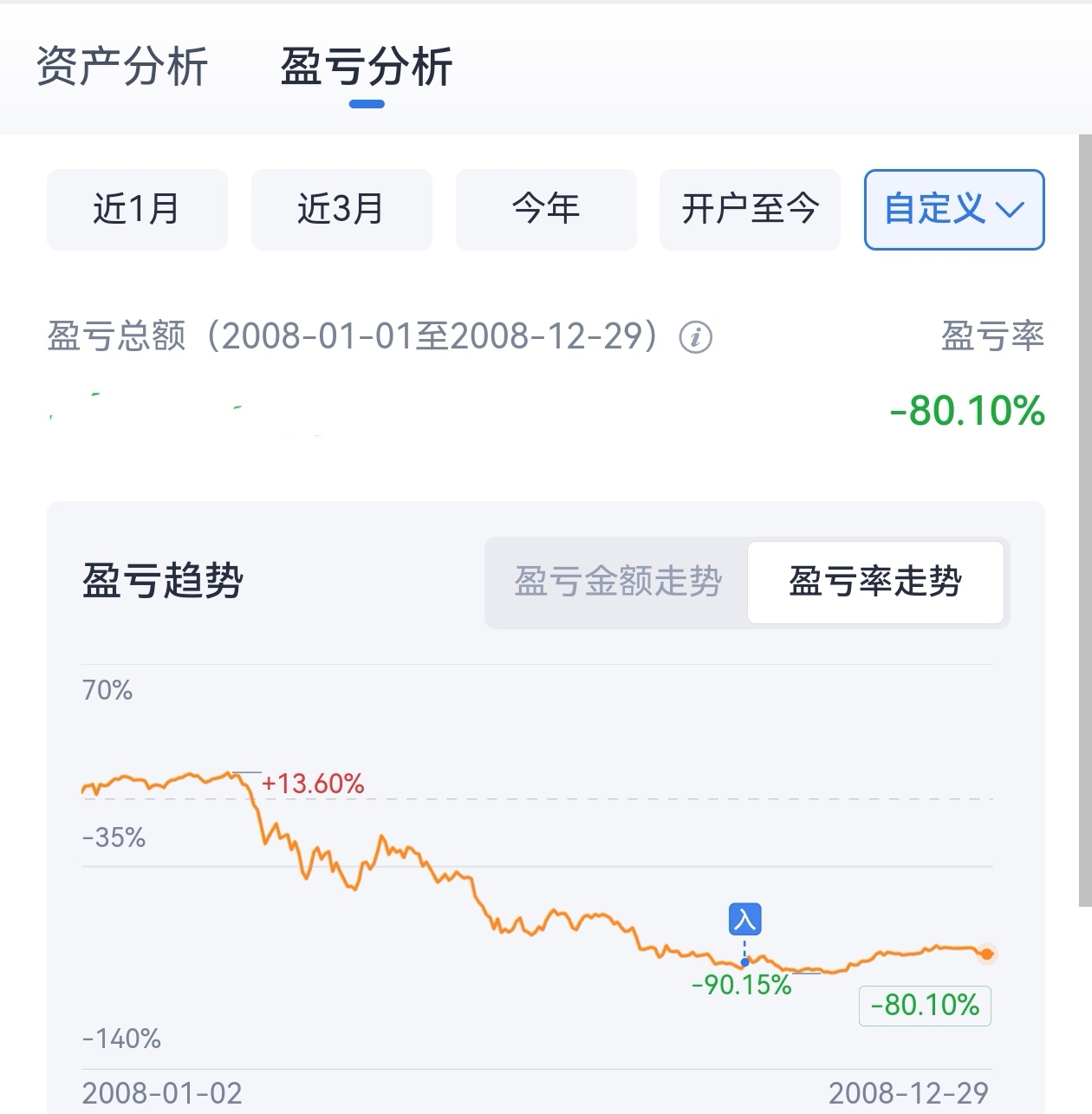The image size is (1092, 1114).
Task: Click the 2008-01-02 start date label
Action: click(x=162, y=1093)
